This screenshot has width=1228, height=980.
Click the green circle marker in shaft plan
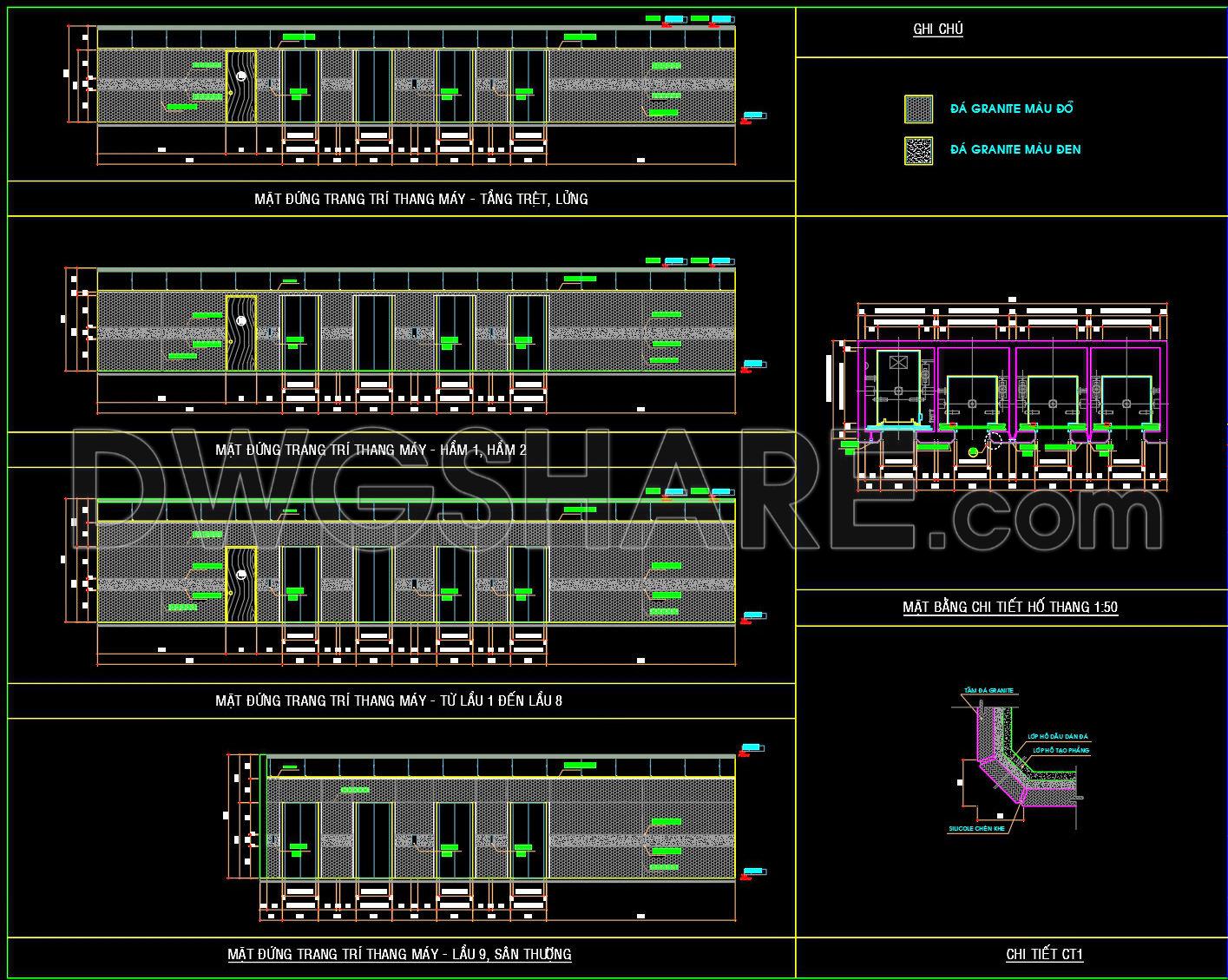point(973,452)
